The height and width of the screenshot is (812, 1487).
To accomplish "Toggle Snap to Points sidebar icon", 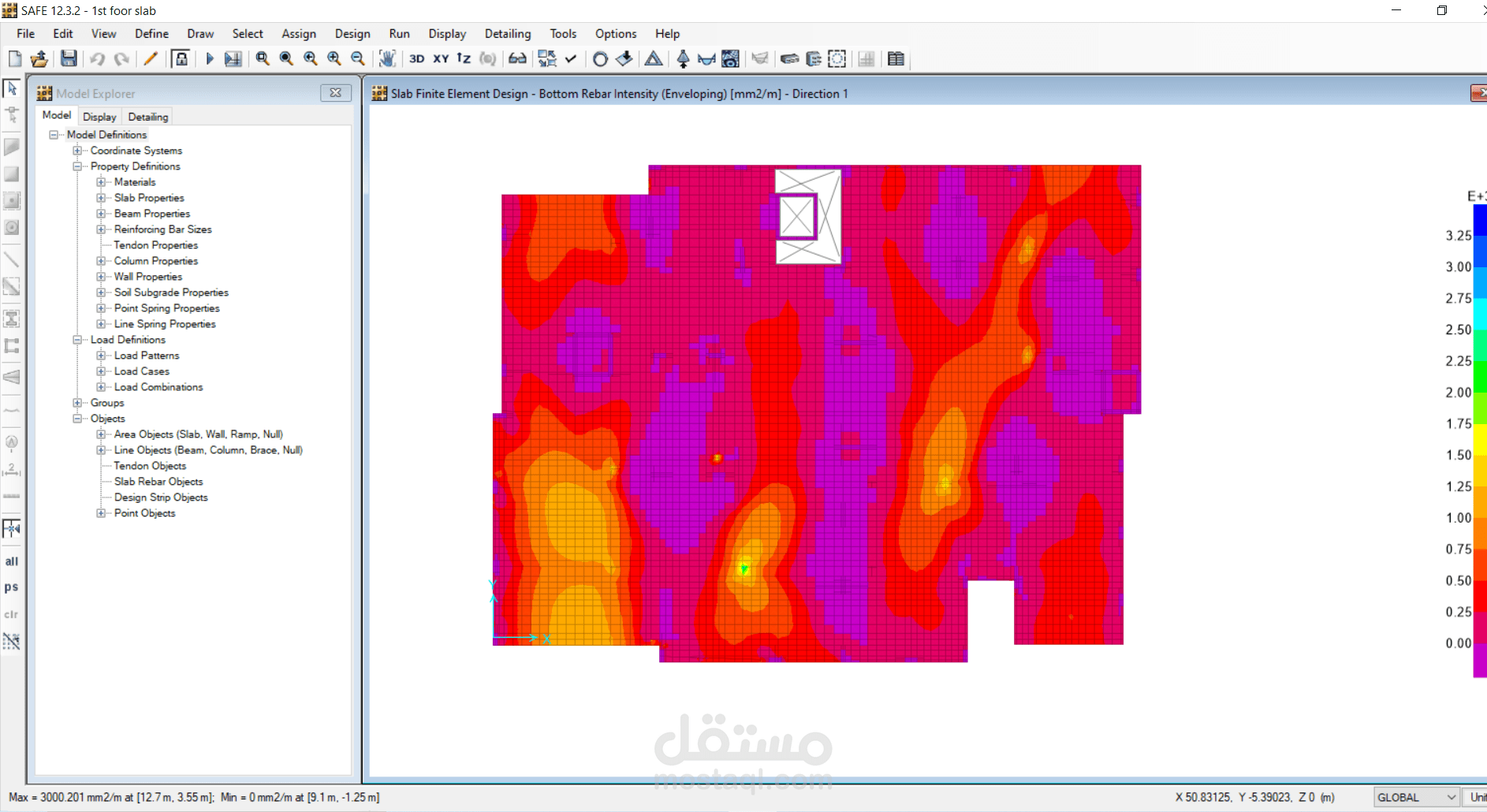I will click(x=12, y=528).
